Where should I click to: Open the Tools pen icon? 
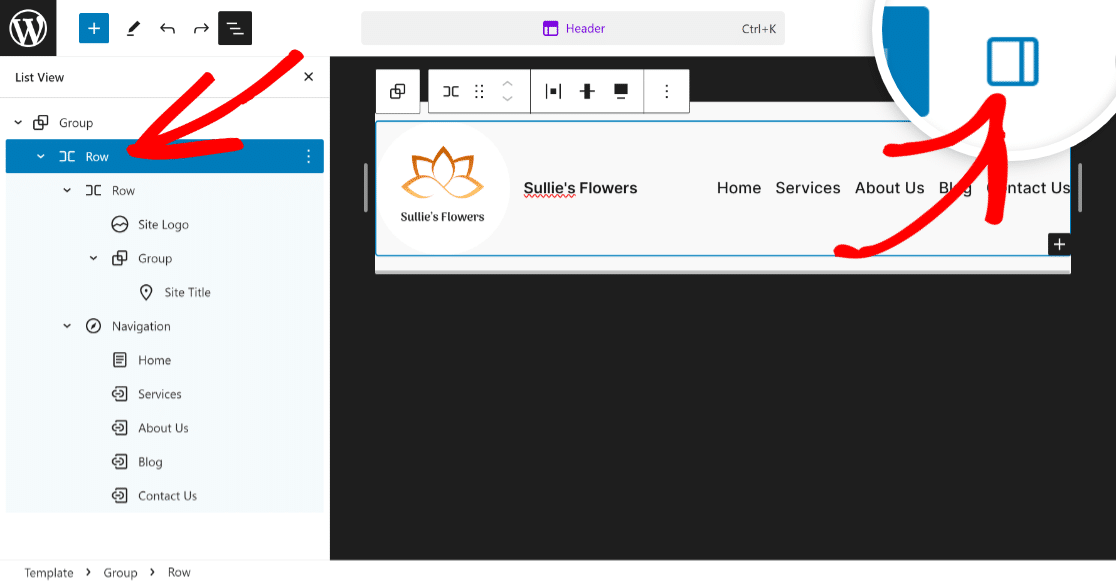point(133,28)
